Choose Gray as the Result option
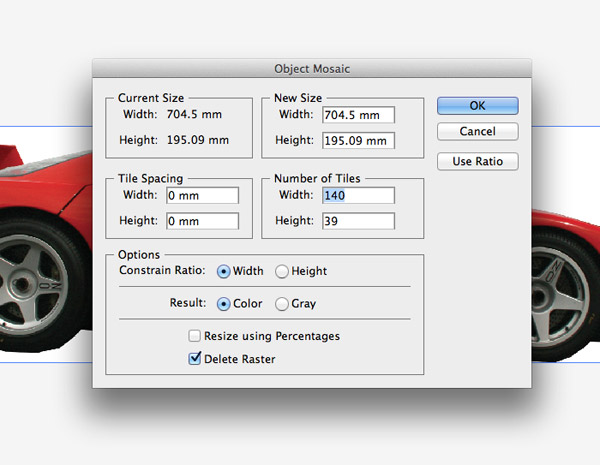The image size is (600, 465). [282, 304]
